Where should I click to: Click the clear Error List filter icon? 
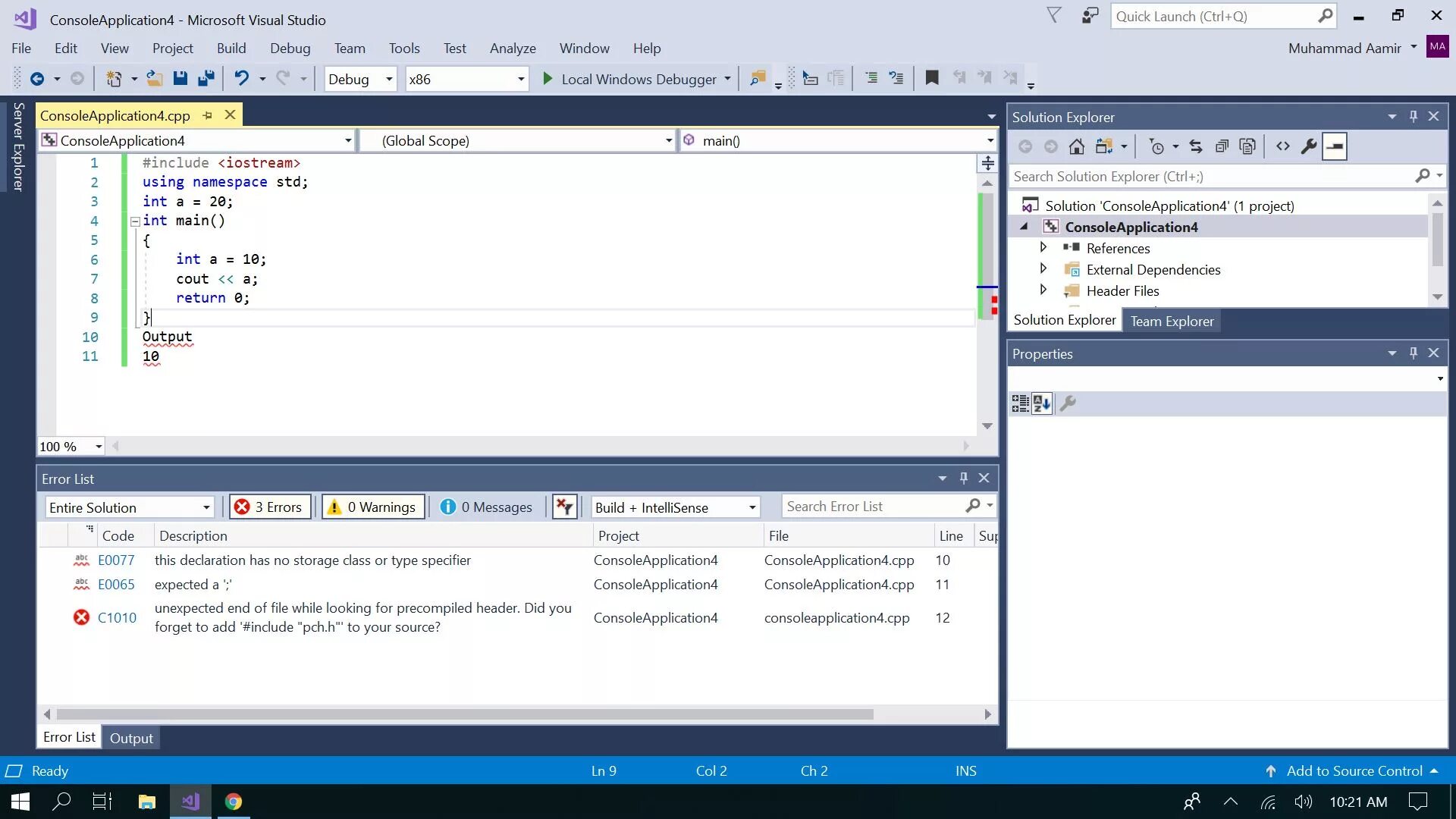(x=564, y=507)
